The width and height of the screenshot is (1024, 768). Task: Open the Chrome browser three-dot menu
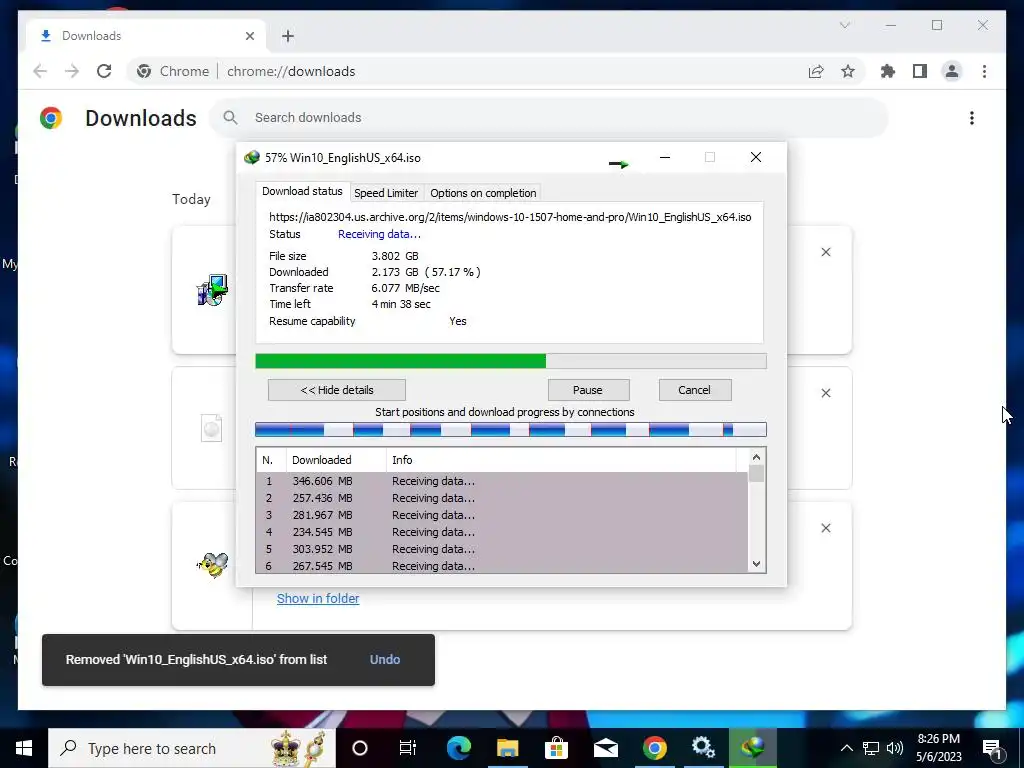pos(984,71)
